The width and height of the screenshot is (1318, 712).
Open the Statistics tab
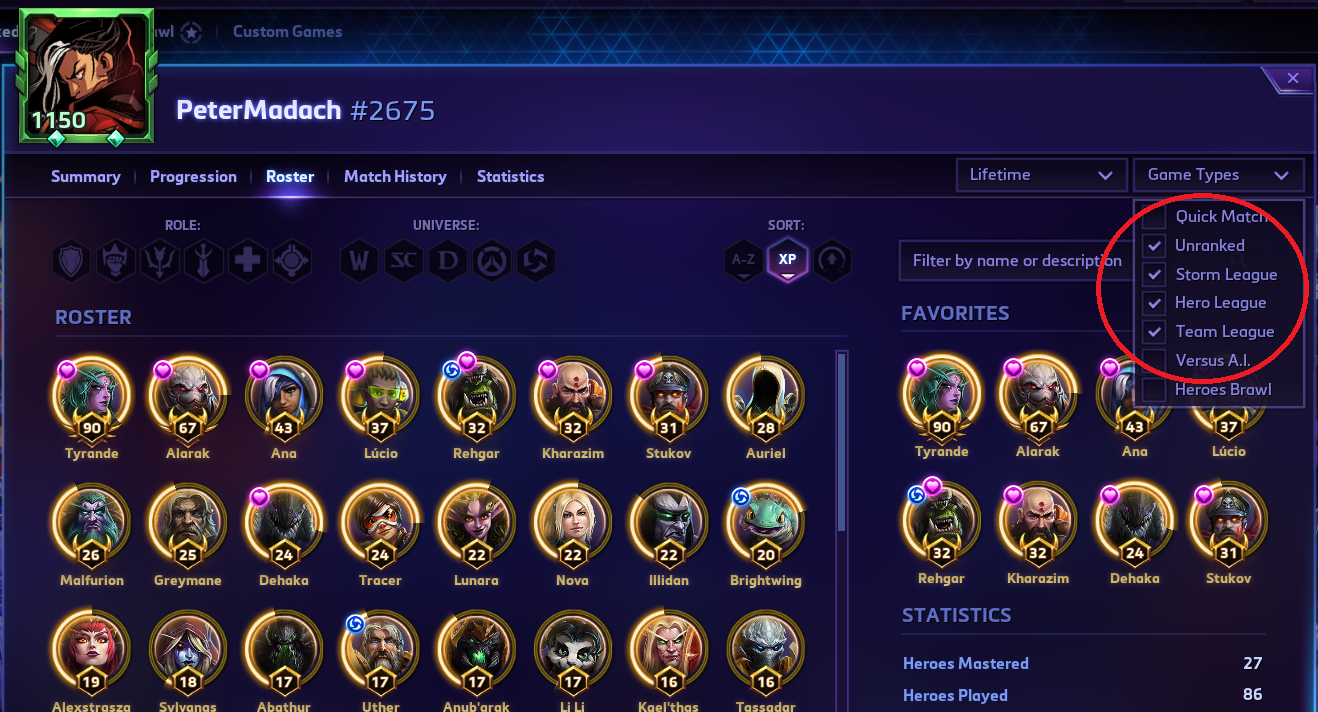tap(510, 176)
